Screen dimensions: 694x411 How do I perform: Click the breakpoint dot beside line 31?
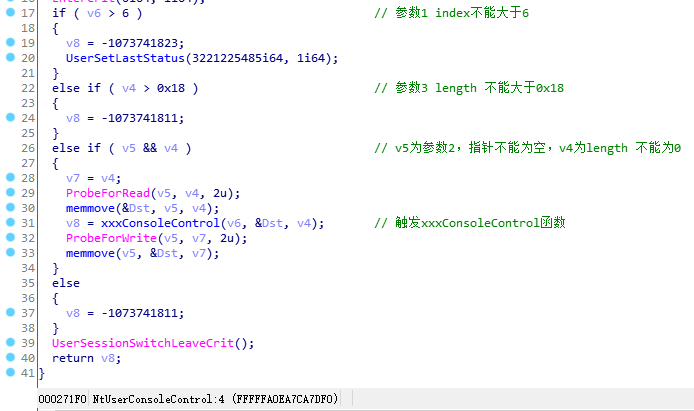11,222
